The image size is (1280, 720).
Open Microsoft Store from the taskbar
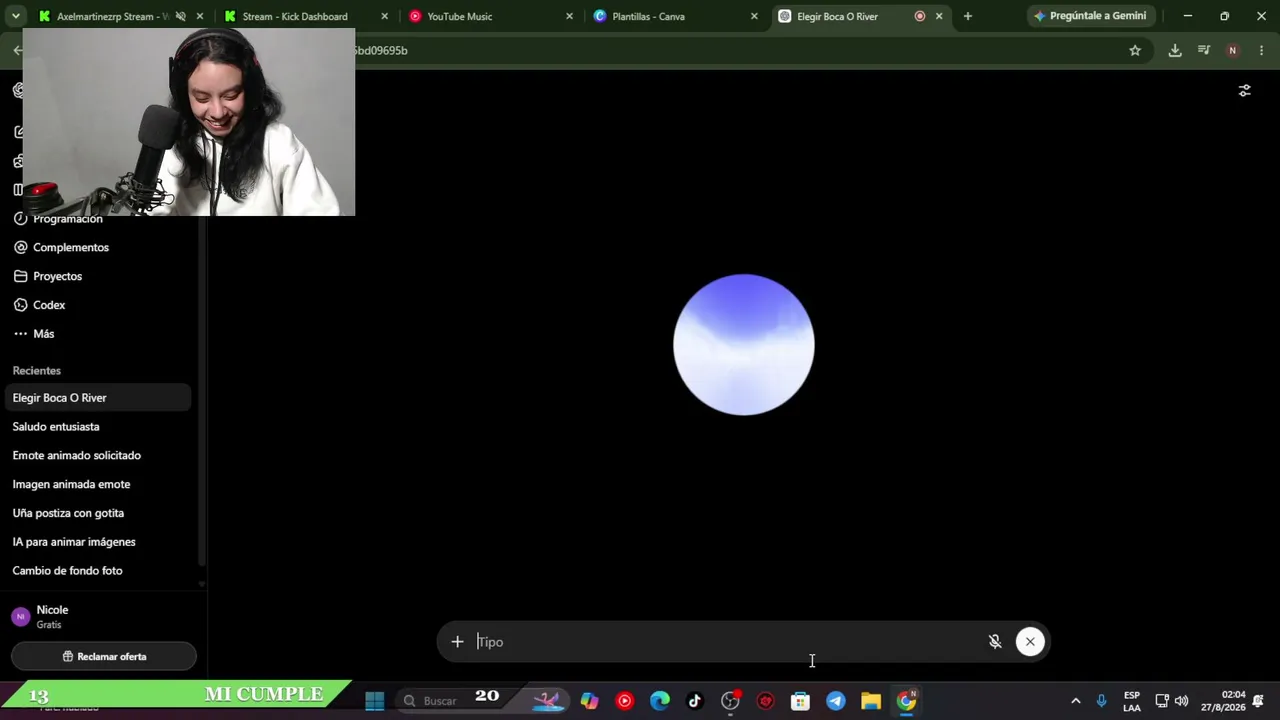[x=800, y=701]
